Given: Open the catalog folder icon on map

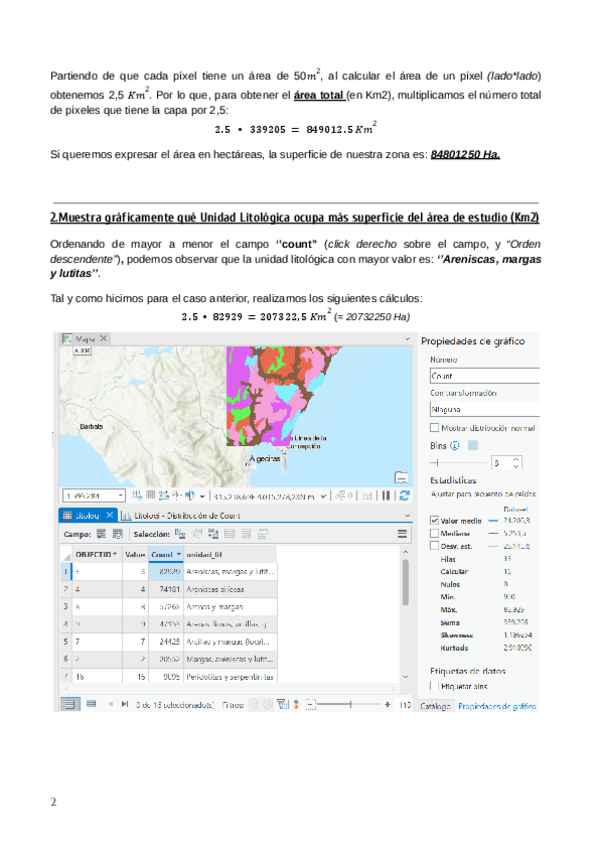Looking at the screenshot, I should click(401, 476).
